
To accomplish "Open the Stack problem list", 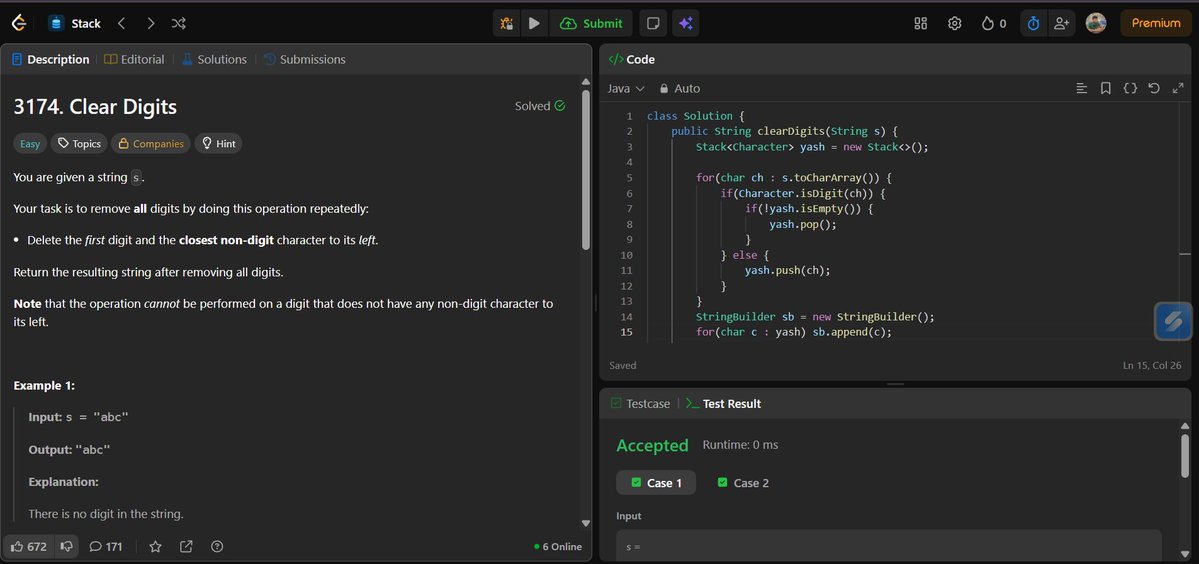I will pos(75,24).
